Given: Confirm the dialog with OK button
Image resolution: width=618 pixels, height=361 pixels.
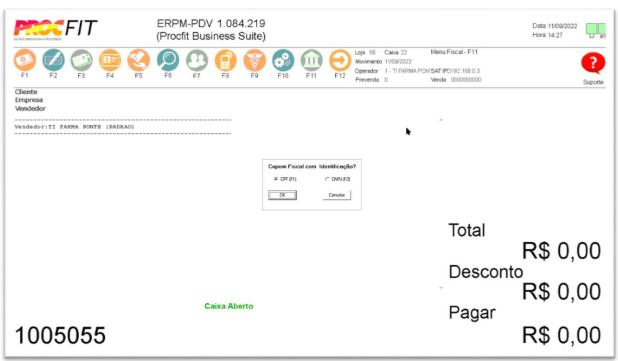Looking at the screenshot, I should pyautogui.click(x=282, y=195).
